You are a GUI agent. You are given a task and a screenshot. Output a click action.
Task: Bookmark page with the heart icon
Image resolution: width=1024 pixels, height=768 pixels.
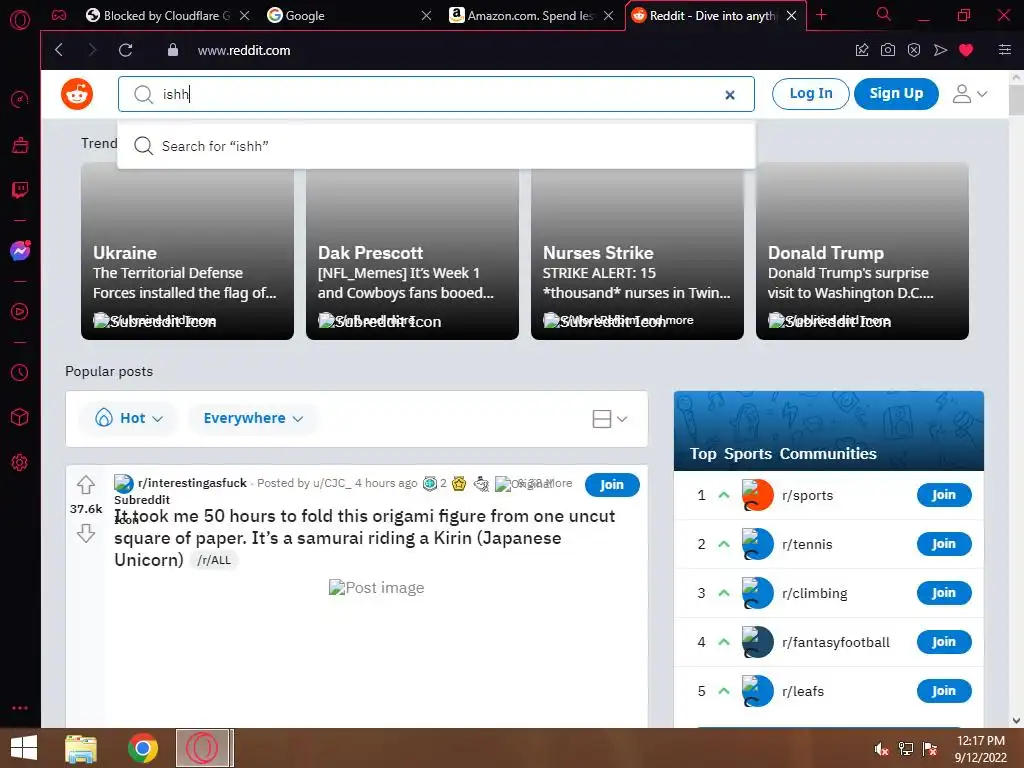[966, 50]
